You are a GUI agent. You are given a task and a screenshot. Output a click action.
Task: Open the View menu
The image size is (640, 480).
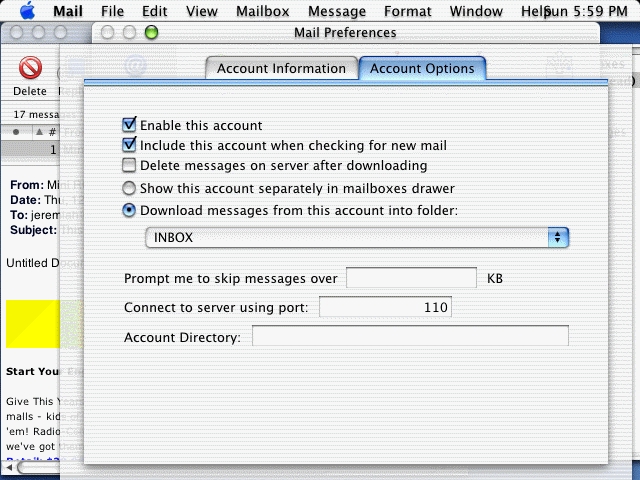coord(202,11)
